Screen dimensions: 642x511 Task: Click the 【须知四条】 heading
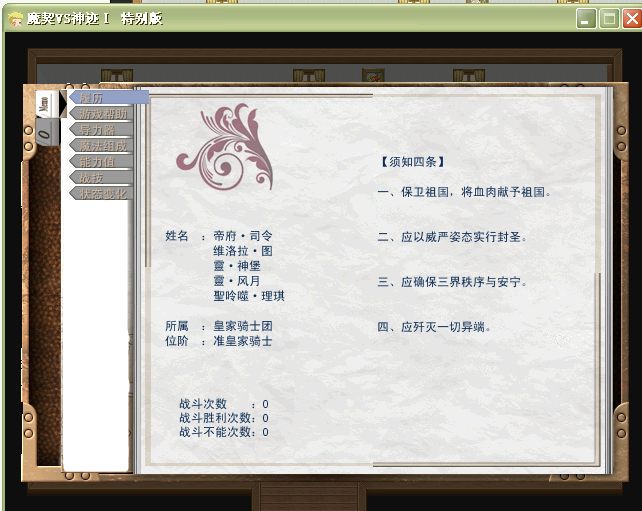[x=413, y=162]
